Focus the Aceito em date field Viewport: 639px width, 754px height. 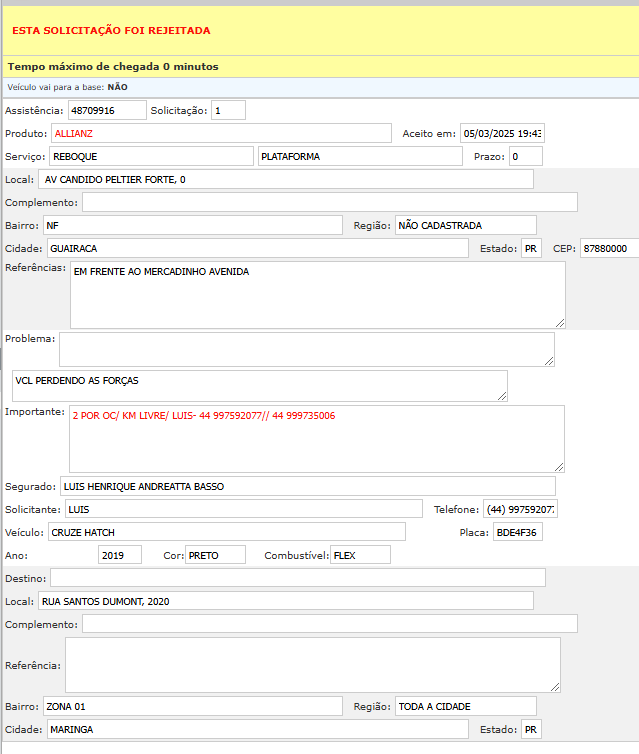[501, 133]
